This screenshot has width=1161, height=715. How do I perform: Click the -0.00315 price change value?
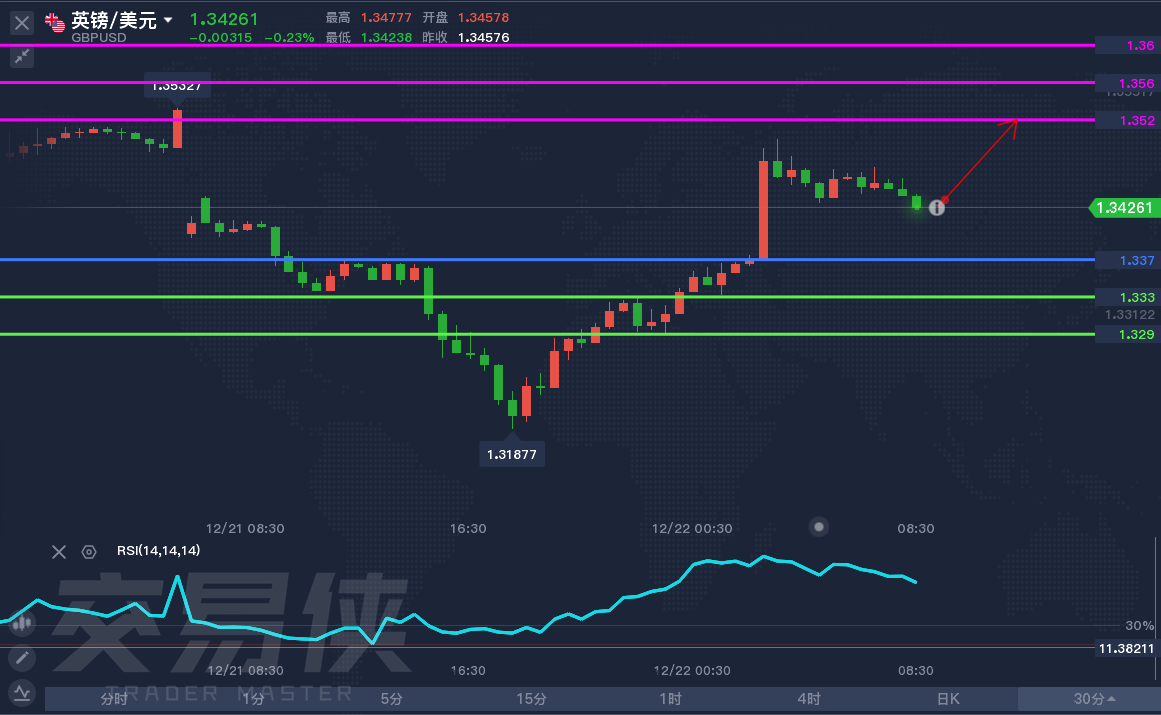pyautogui.click(x=221, y=38)
